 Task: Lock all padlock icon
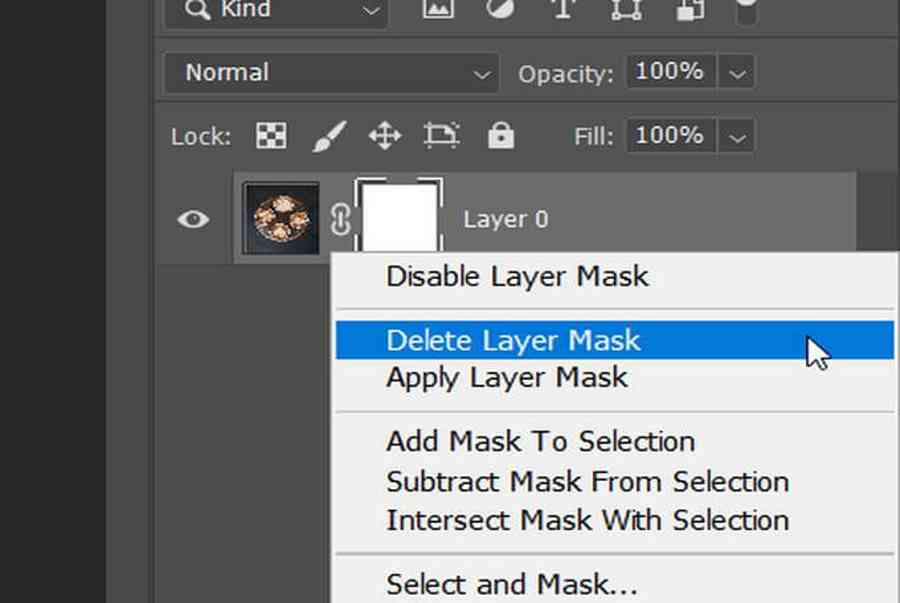tap(500, 136)
